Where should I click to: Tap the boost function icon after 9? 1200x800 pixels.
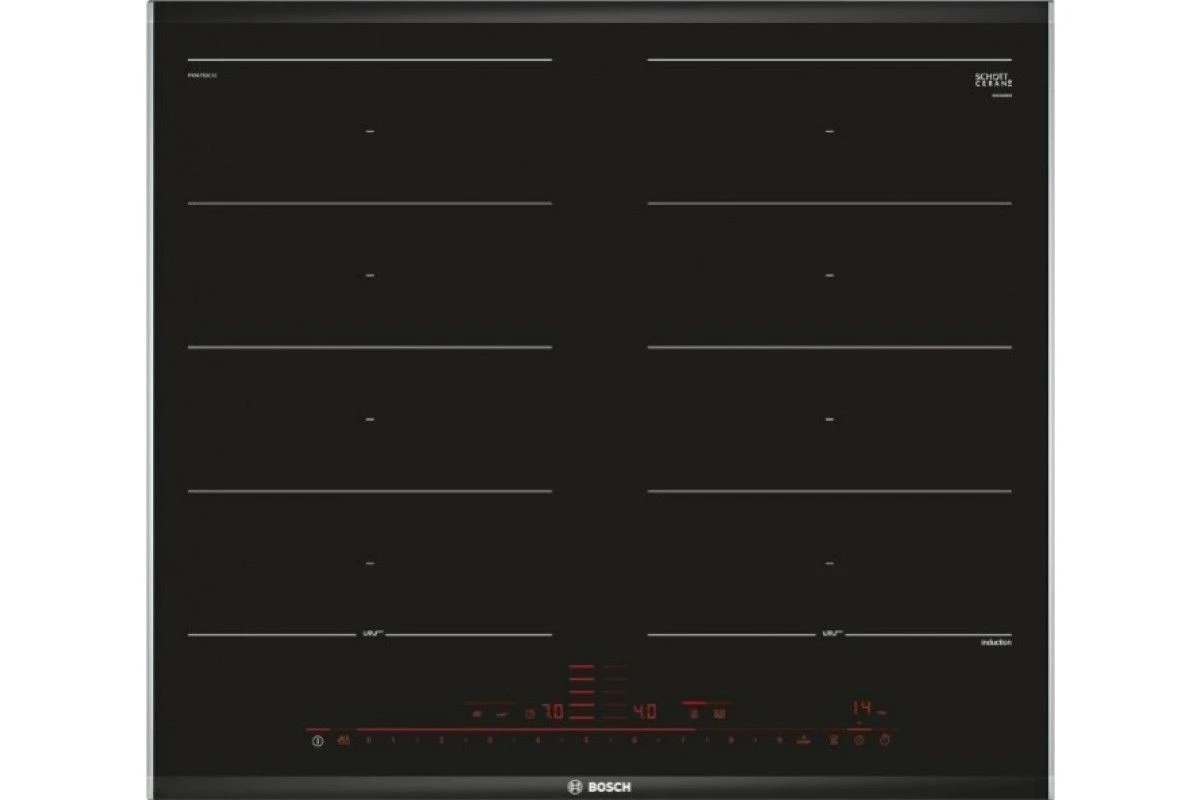click(x=804, y=741)
